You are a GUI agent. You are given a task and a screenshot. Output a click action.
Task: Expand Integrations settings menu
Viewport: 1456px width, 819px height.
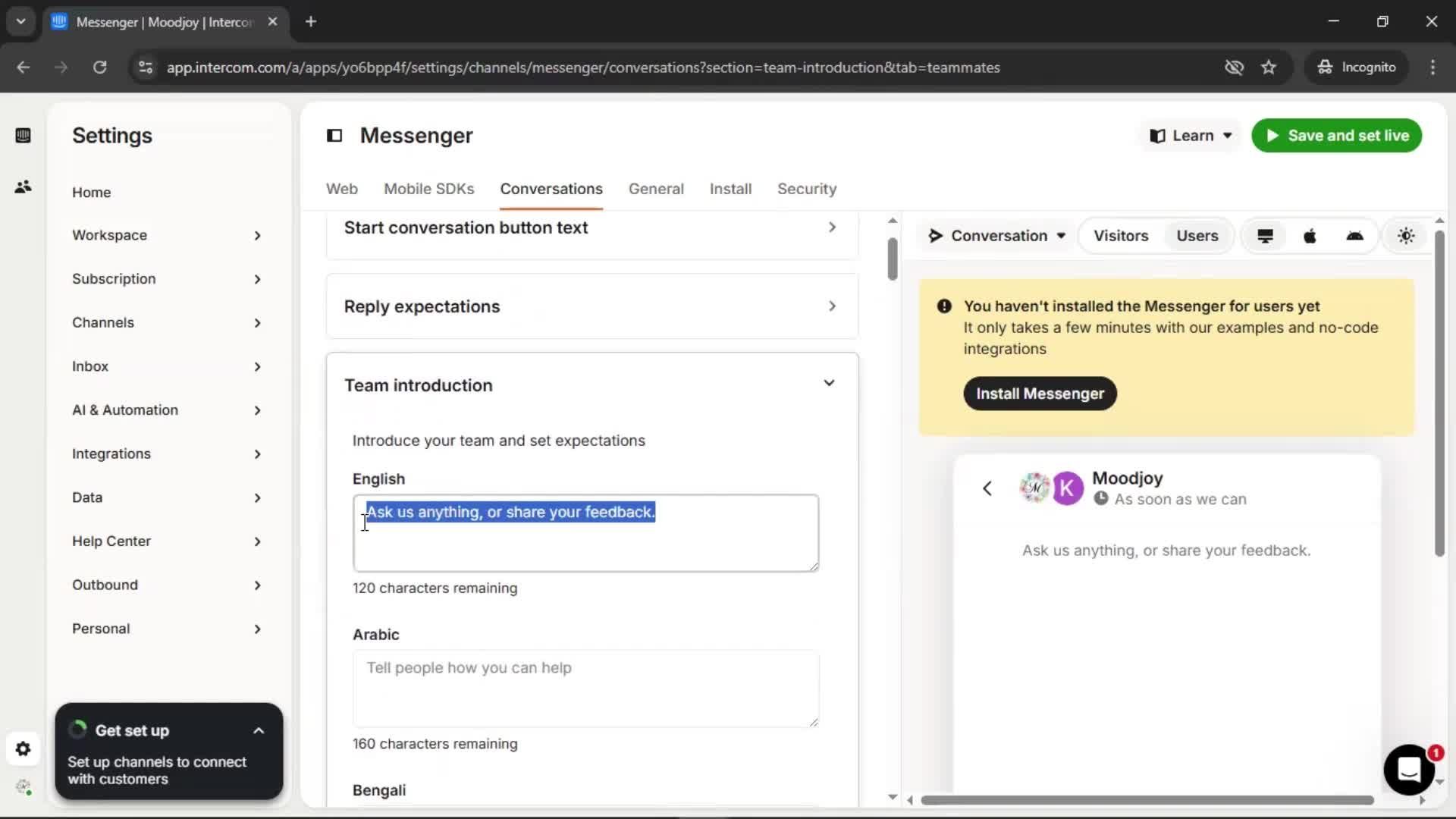point(166,454)
